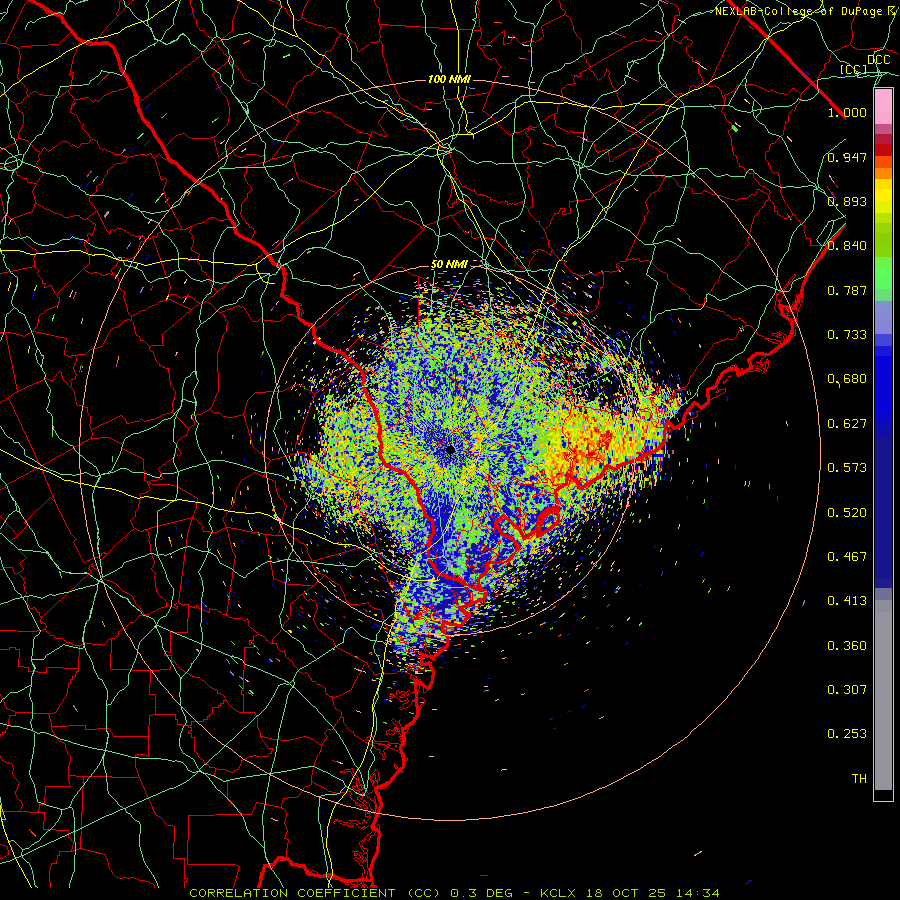Click the 0.893 value on the color scale
Screen dimensions: 900x900
(x=847, y=201)
